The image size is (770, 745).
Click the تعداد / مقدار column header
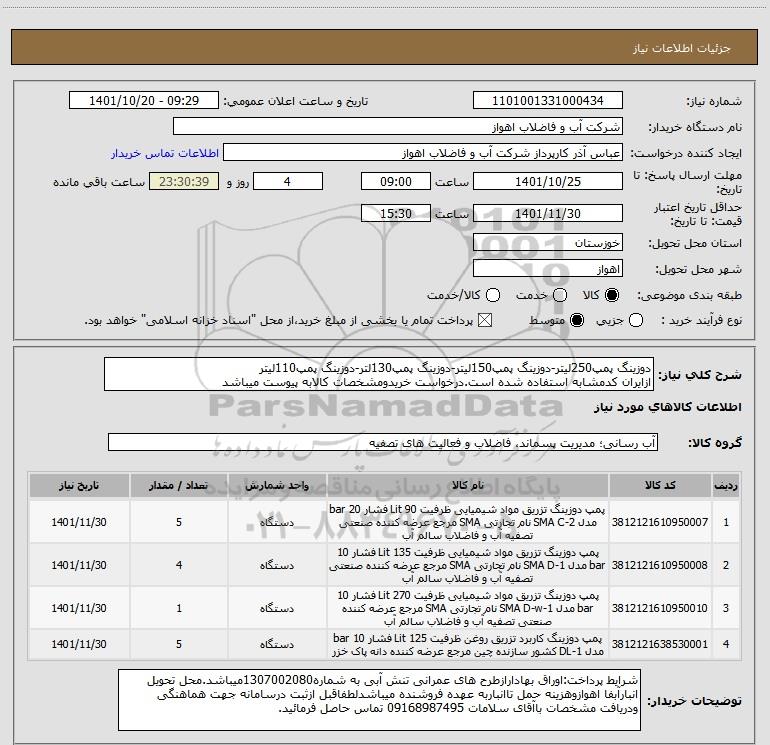tap(179, 485)
